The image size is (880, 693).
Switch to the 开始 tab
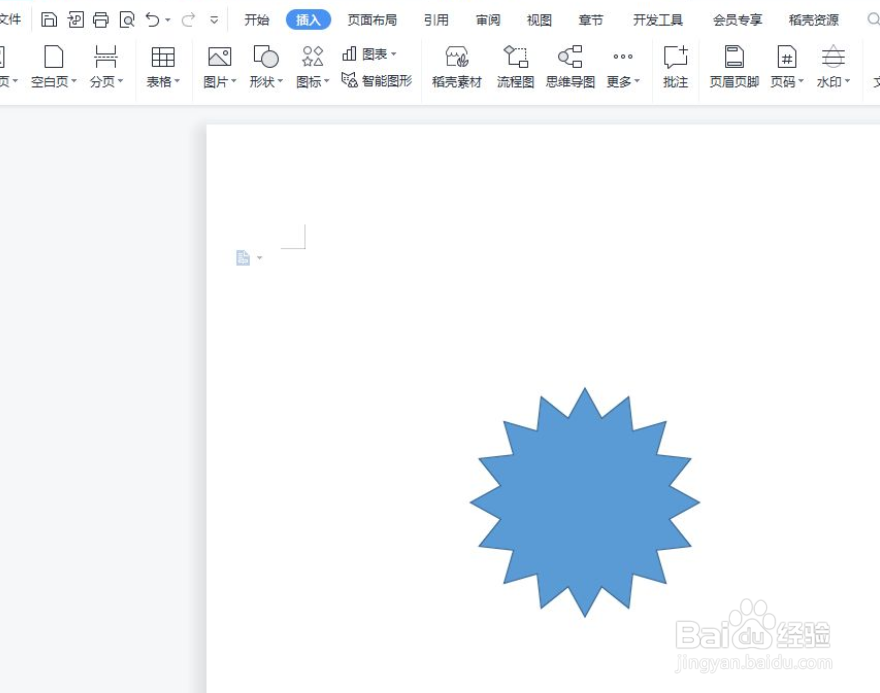[256, 20]
